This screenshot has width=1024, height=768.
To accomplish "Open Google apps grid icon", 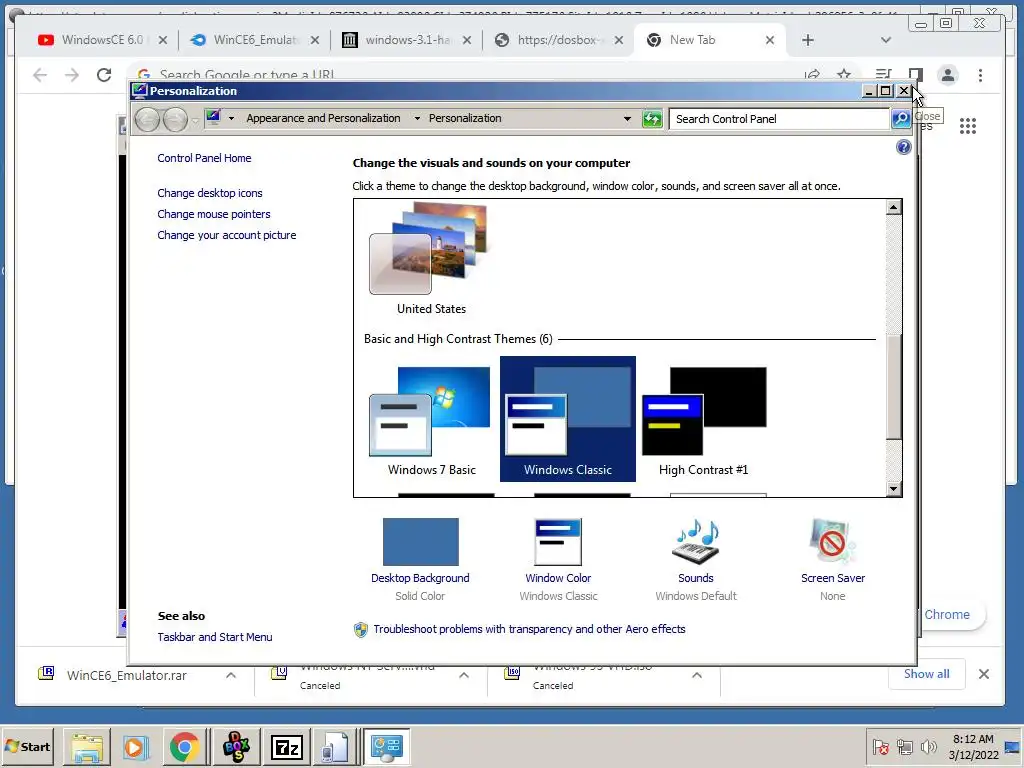I will [x=968, y=126].
